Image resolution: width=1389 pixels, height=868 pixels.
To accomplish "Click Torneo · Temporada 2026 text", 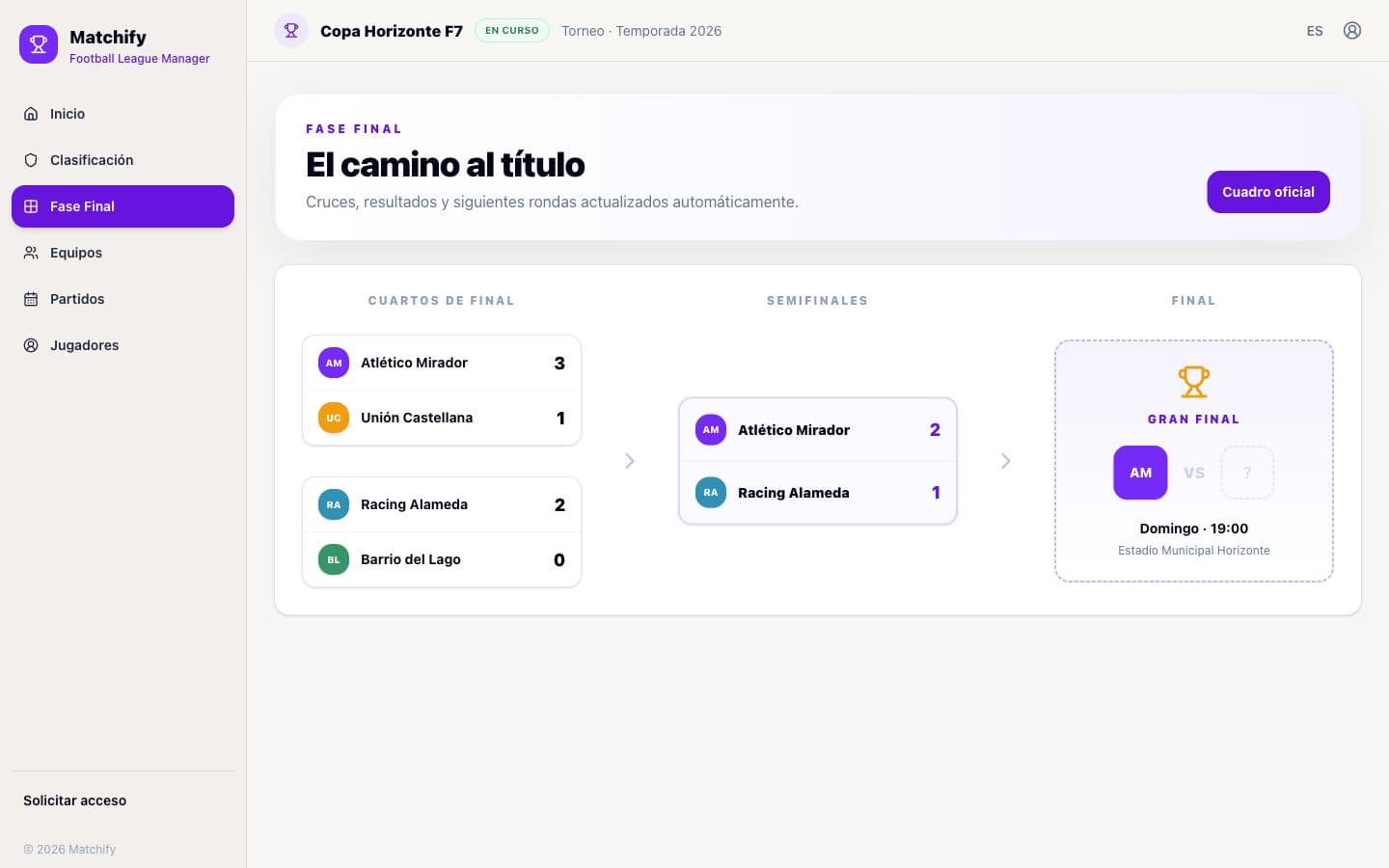I will (x=641, y=31).
